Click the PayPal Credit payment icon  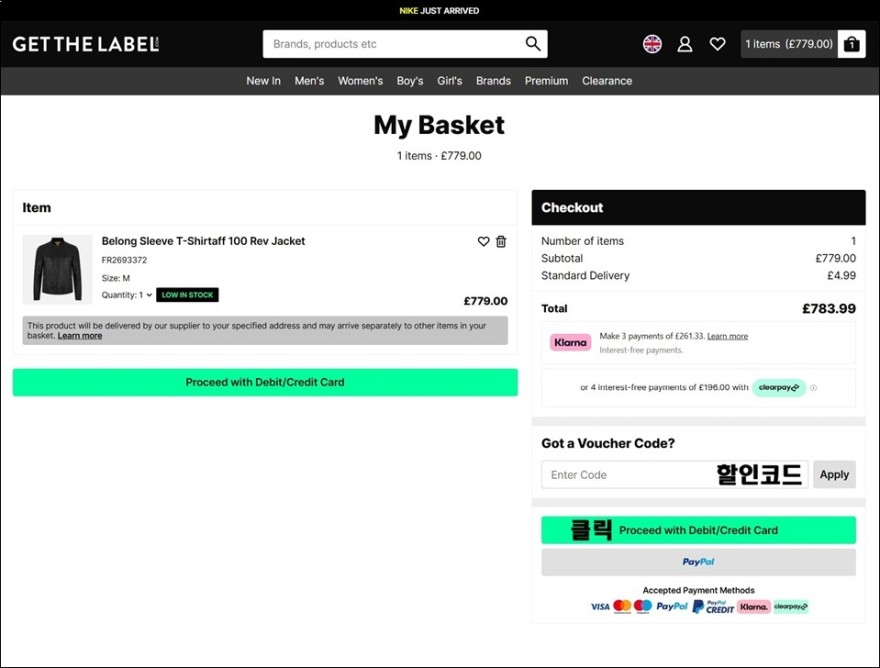coord(713,607)
